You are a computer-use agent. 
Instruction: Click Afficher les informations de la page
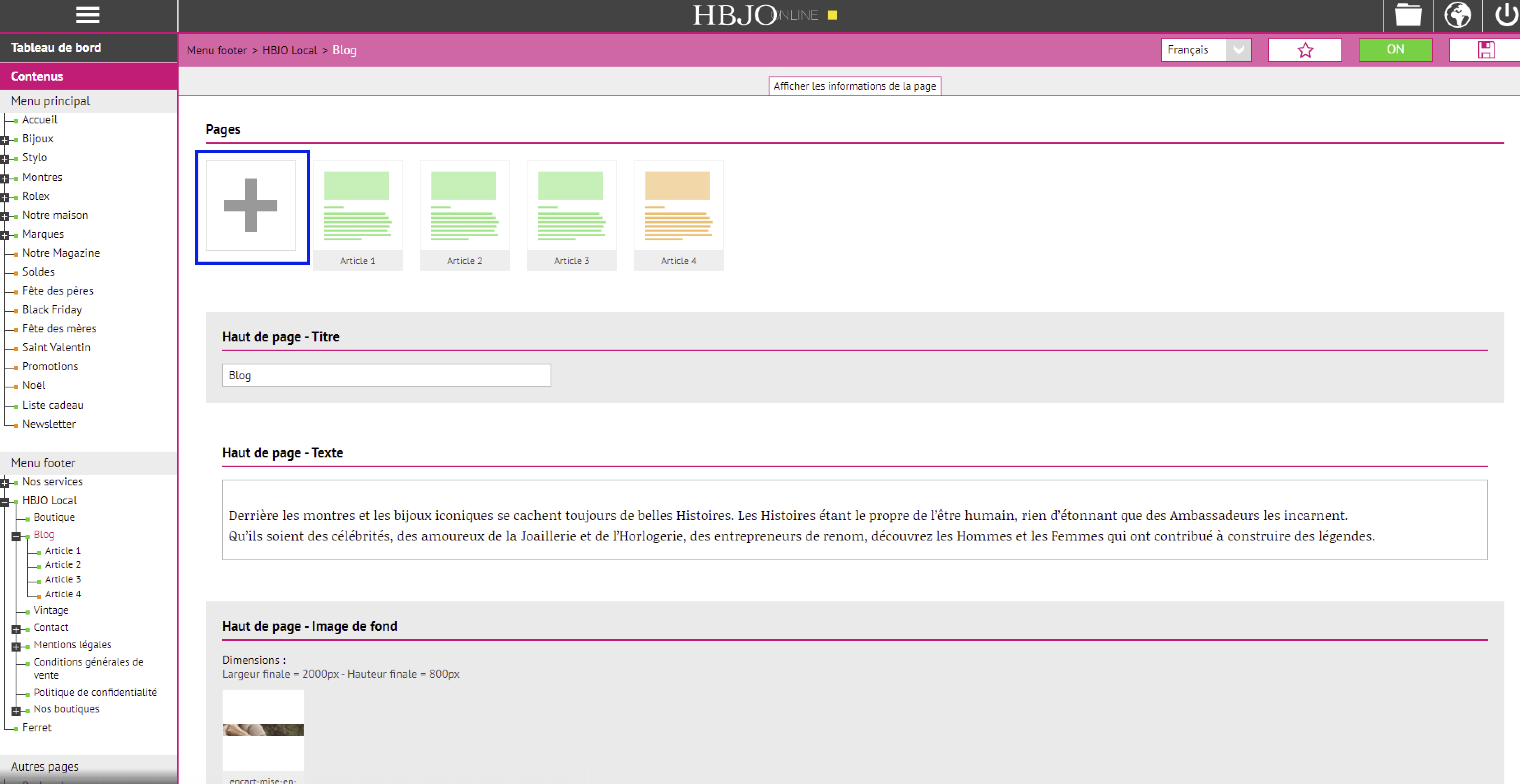854,86
